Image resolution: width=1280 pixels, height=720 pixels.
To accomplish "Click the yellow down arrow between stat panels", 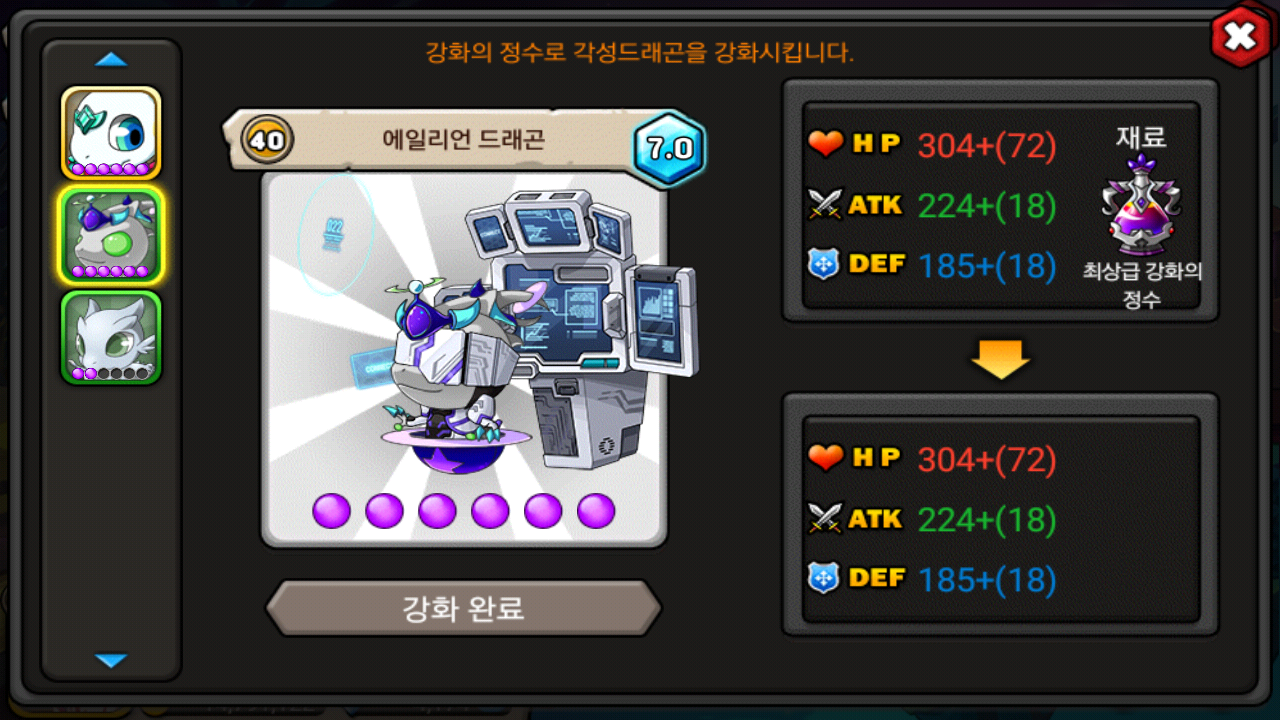I will pos(1000,358).
